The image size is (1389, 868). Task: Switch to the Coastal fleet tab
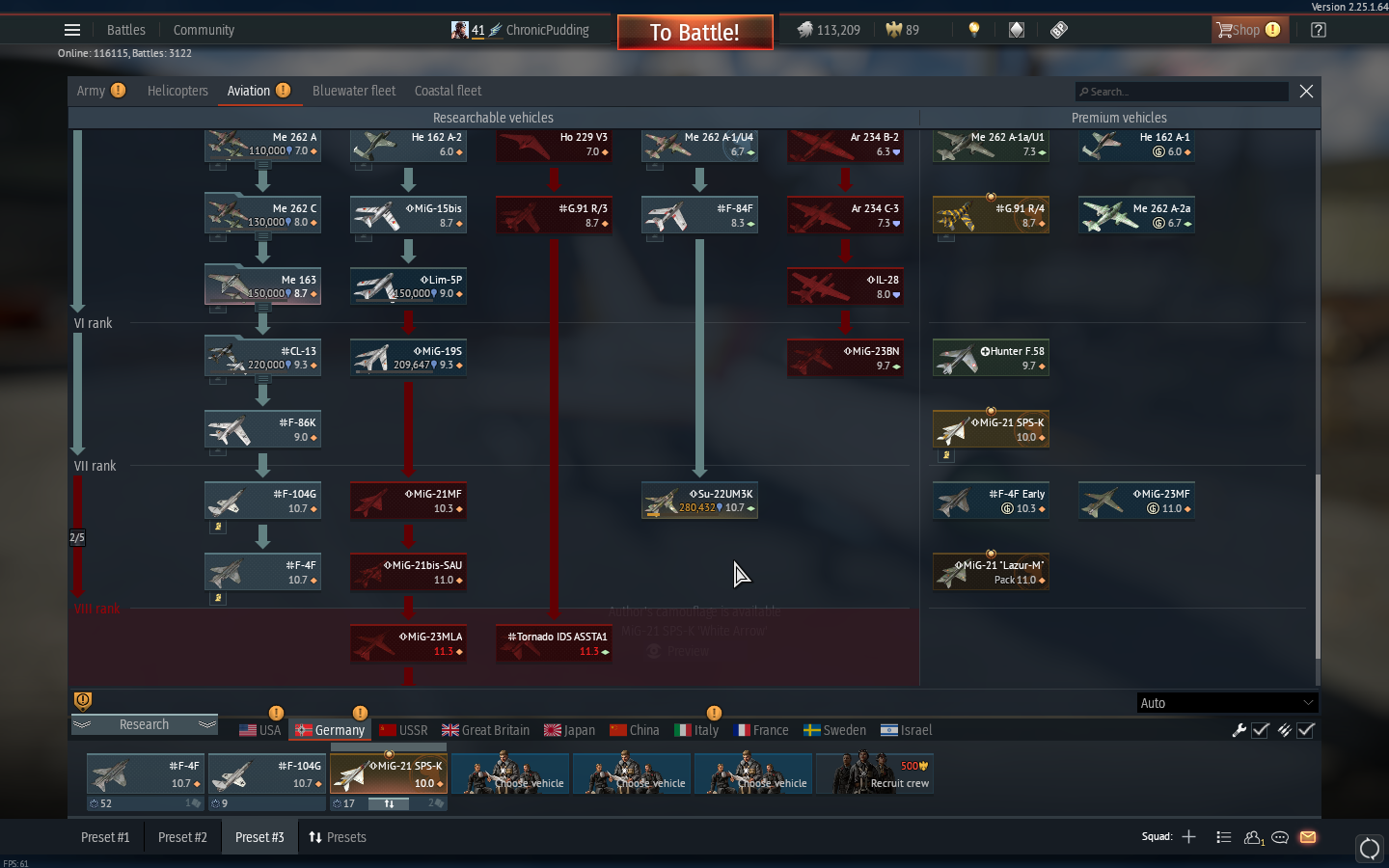(449, 91)
